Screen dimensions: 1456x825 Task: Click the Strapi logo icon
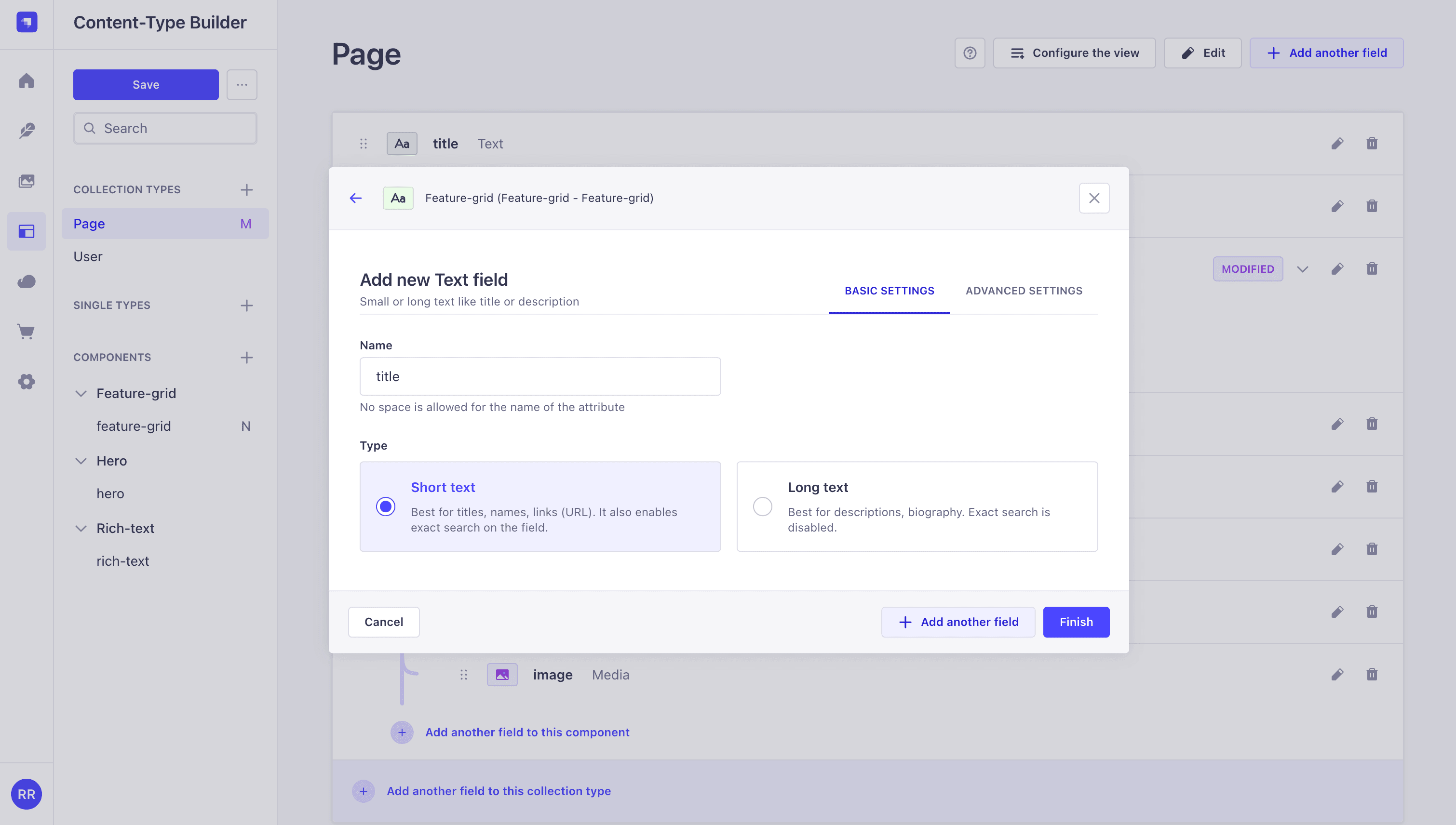27,22
